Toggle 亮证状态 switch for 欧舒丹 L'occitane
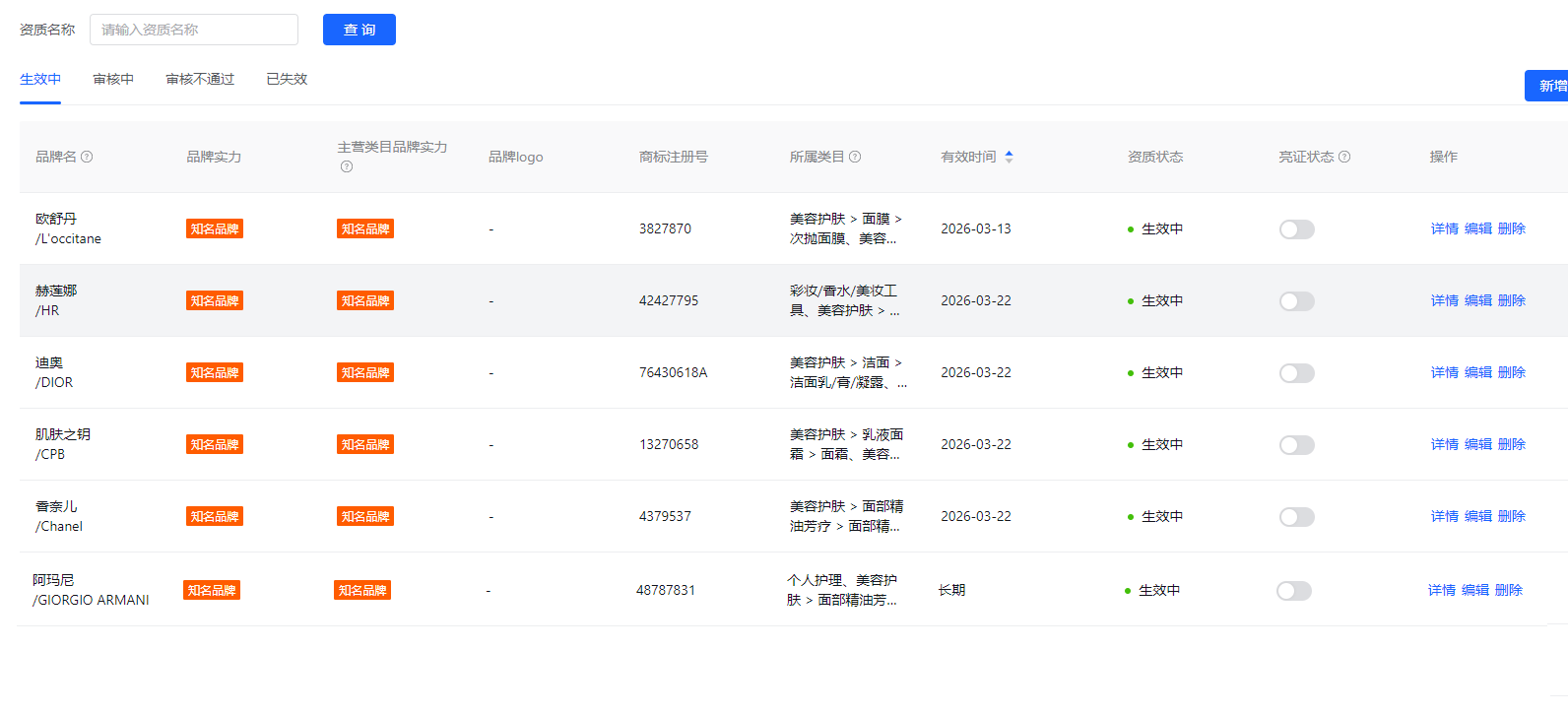The height and width of the screenshot is (715, 1568). [1296, 229]
